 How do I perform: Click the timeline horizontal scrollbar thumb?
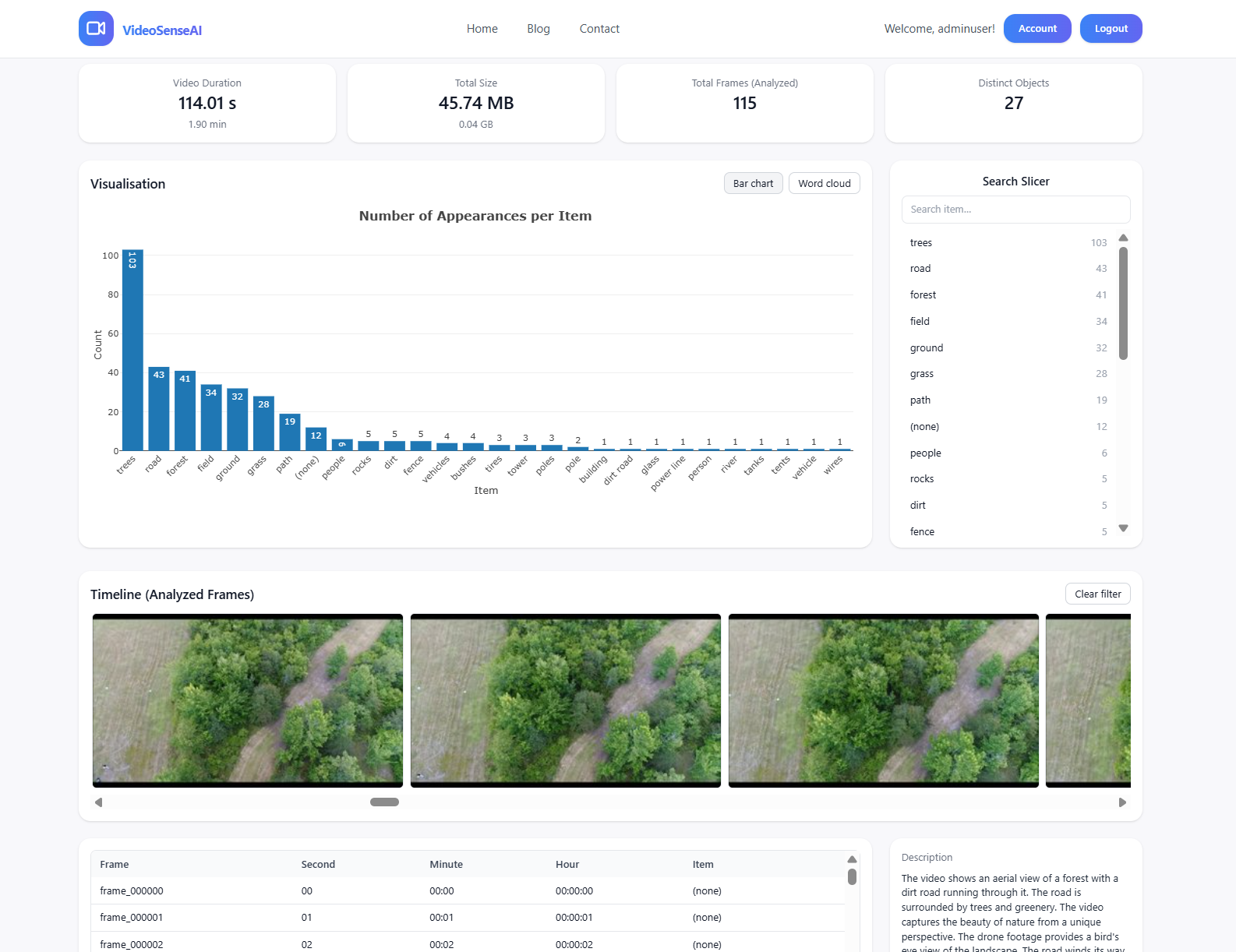click(384, 802)
